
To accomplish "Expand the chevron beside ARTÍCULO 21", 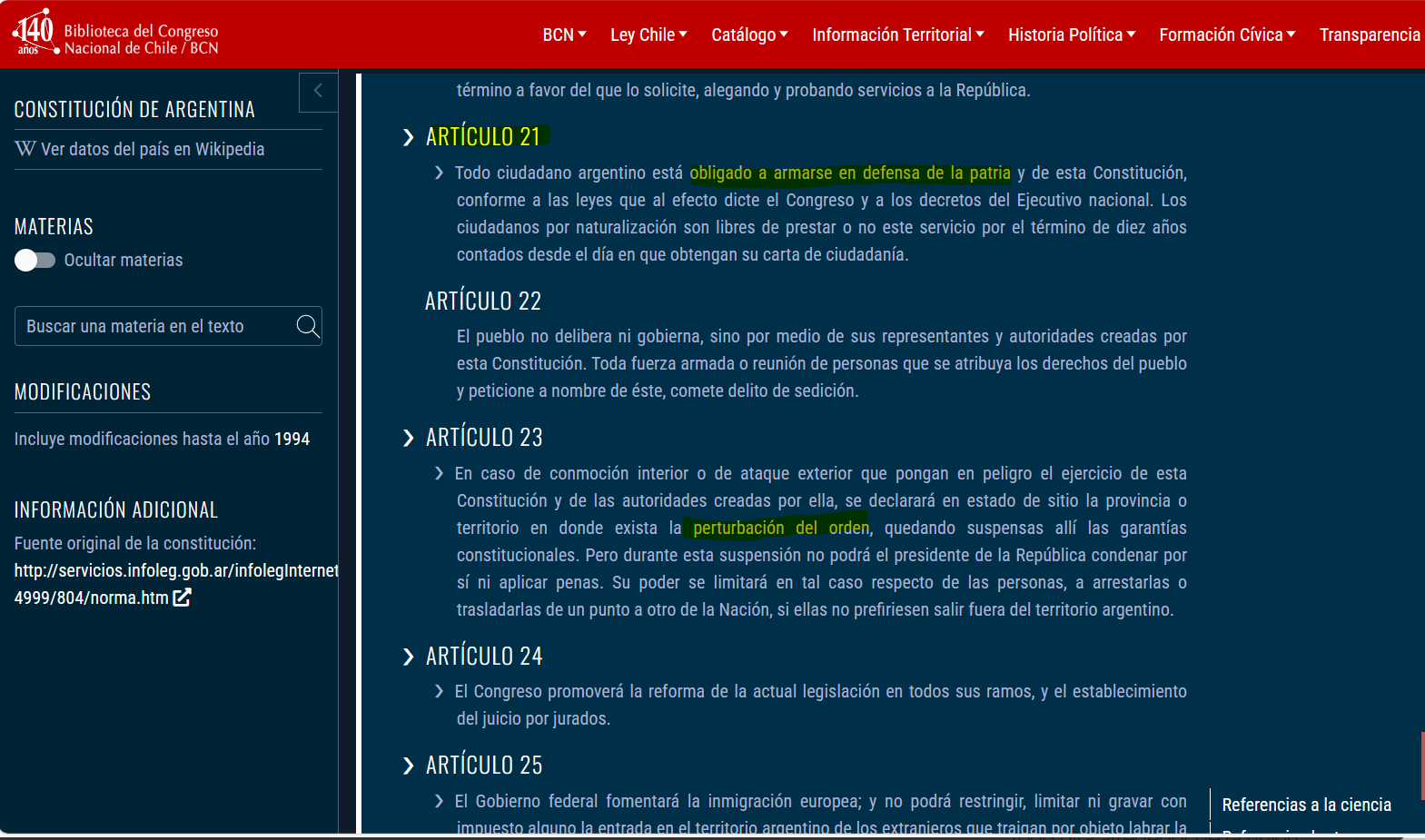I will click(408, 137).
